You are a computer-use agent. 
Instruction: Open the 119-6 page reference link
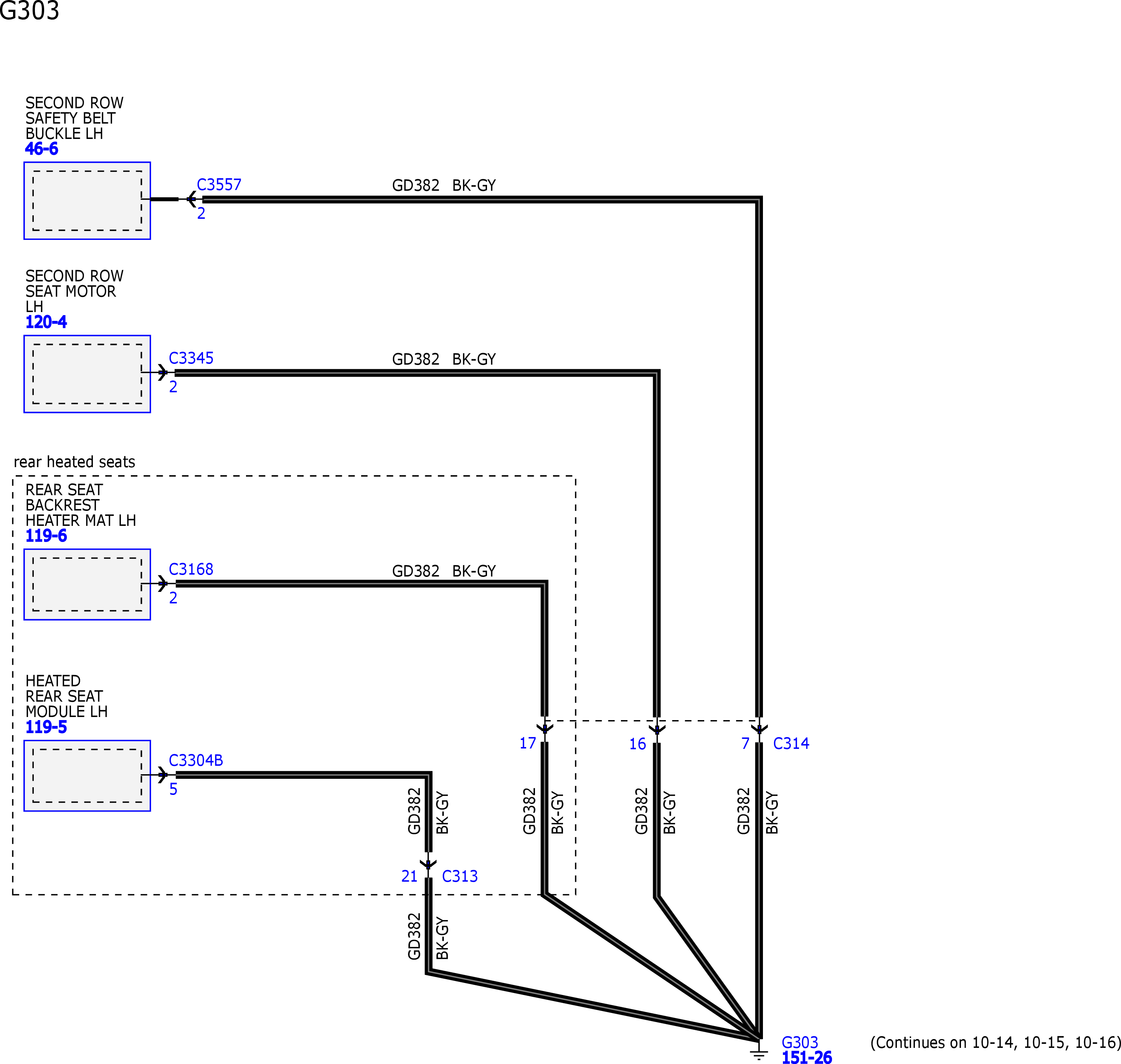tap(46, 536)
